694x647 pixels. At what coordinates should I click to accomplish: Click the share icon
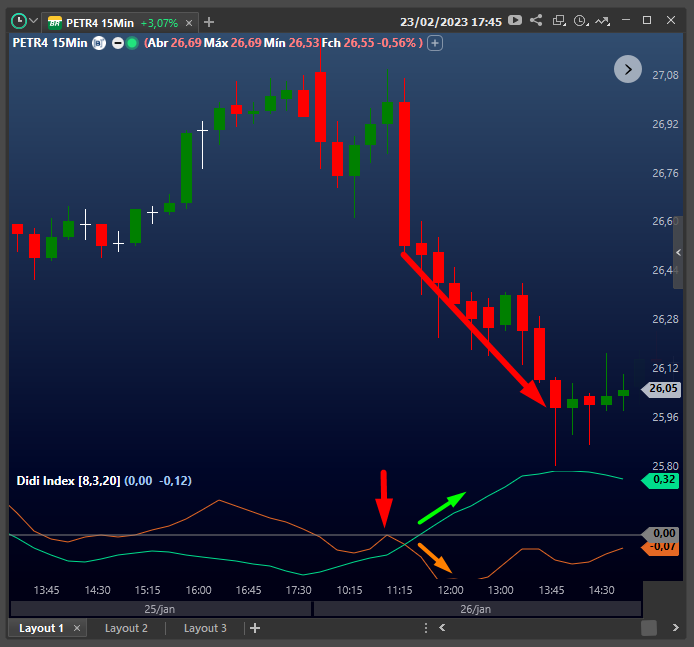[536, 20]
